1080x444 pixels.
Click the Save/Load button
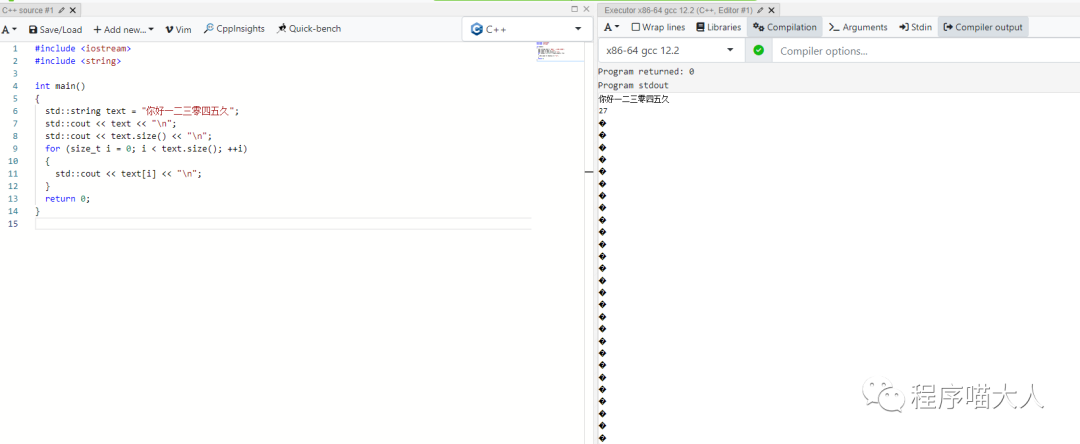point(55,29)
